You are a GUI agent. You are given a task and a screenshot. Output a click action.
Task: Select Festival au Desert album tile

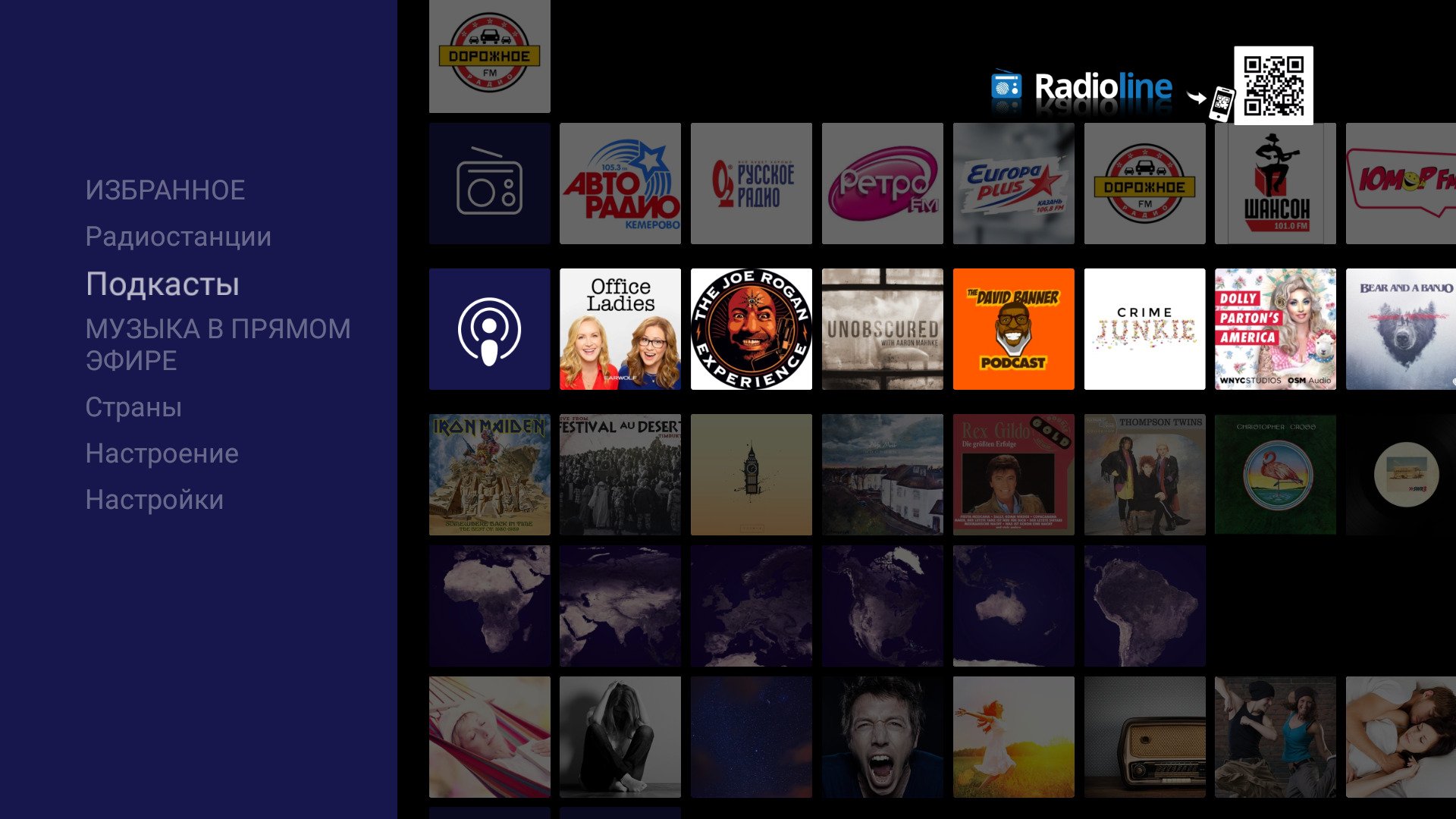(620, 475)
